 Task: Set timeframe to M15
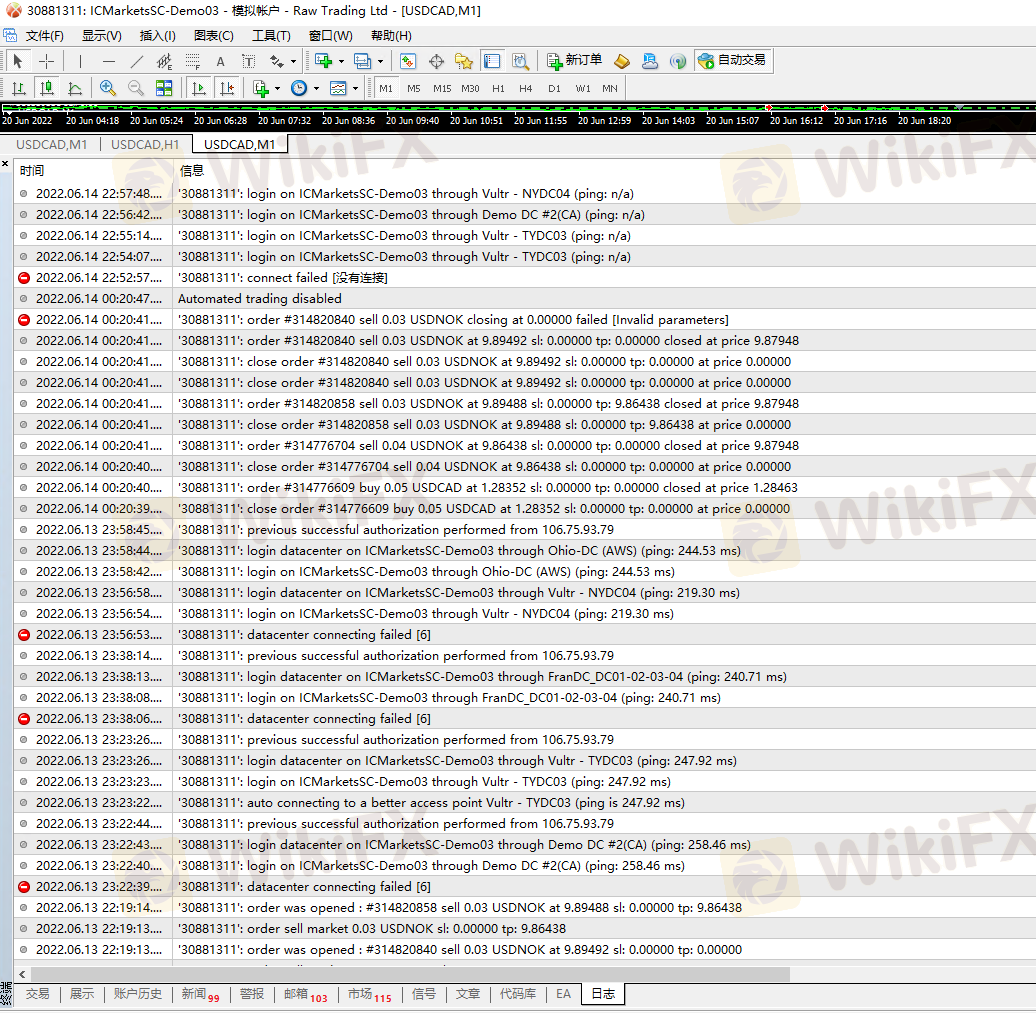[x=442, y=89]
